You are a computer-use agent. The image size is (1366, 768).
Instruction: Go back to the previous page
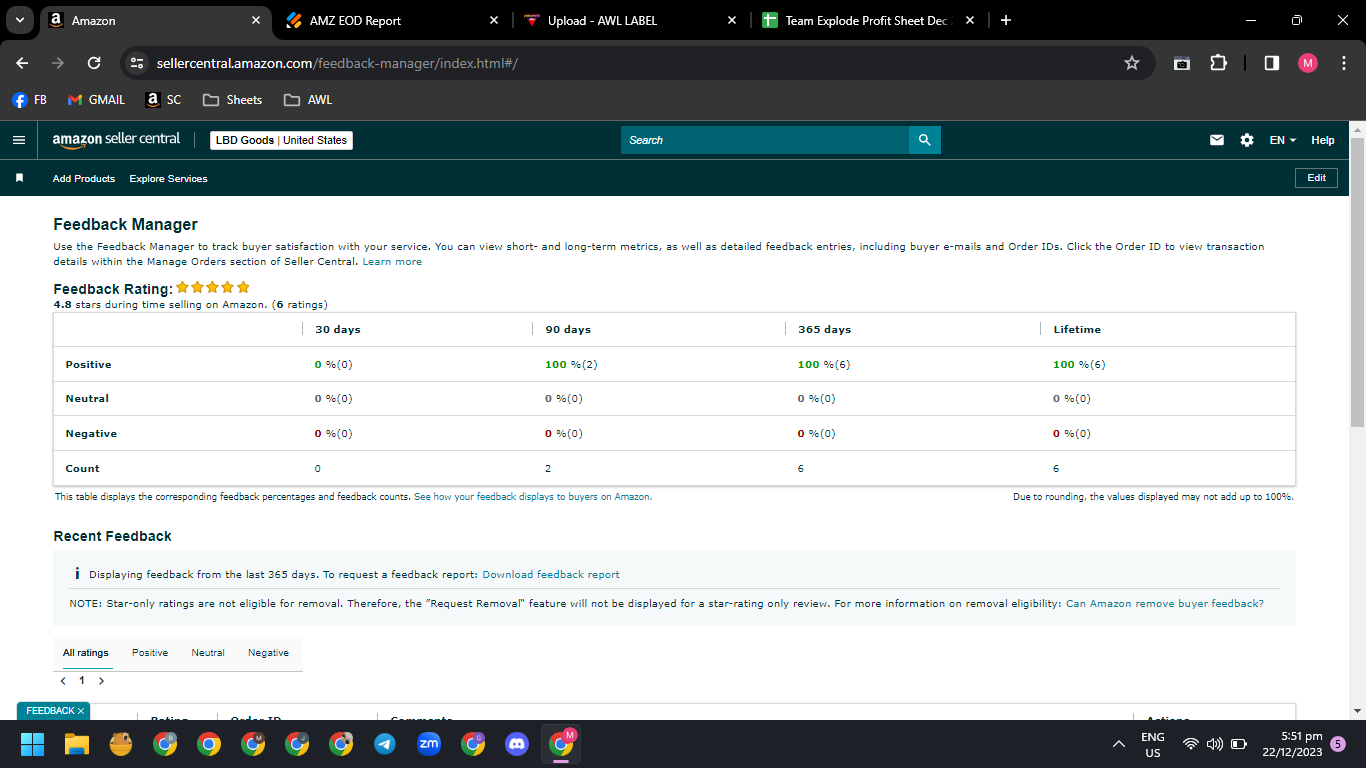point(22,63)
